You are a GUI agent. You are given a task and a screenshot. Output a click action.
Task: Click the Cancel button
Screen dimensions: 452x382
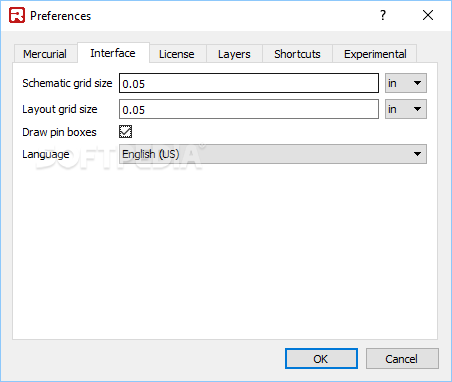coord(402,359)
